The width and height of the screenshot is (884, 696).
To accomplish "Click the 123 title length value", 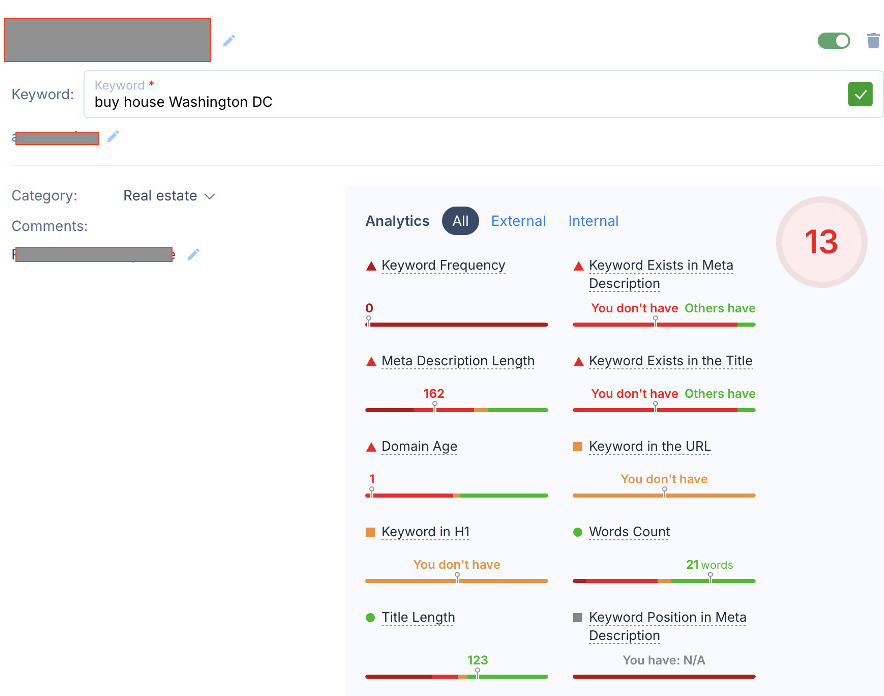I will click(477, 660).
